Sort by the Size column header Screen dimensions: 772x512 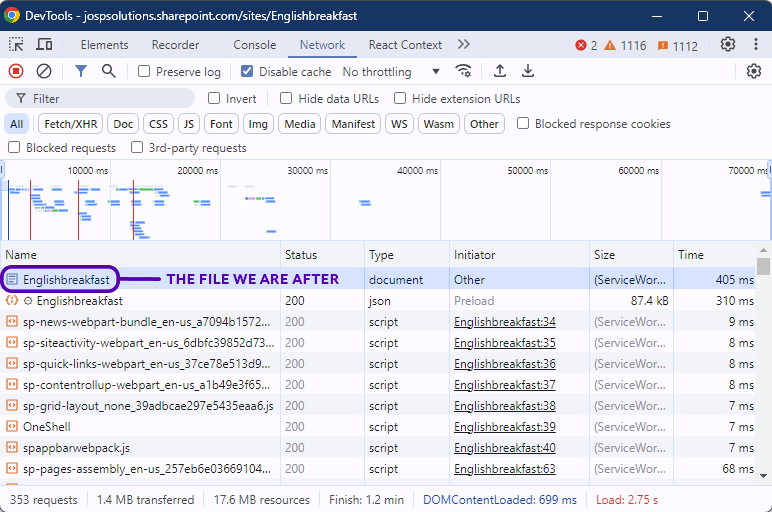click(x=631, y=255)
